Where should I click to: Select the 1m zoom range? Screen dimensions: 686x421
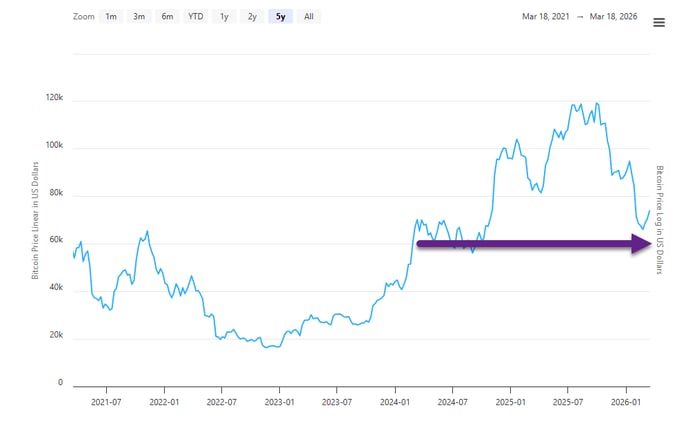click(111, 17)
